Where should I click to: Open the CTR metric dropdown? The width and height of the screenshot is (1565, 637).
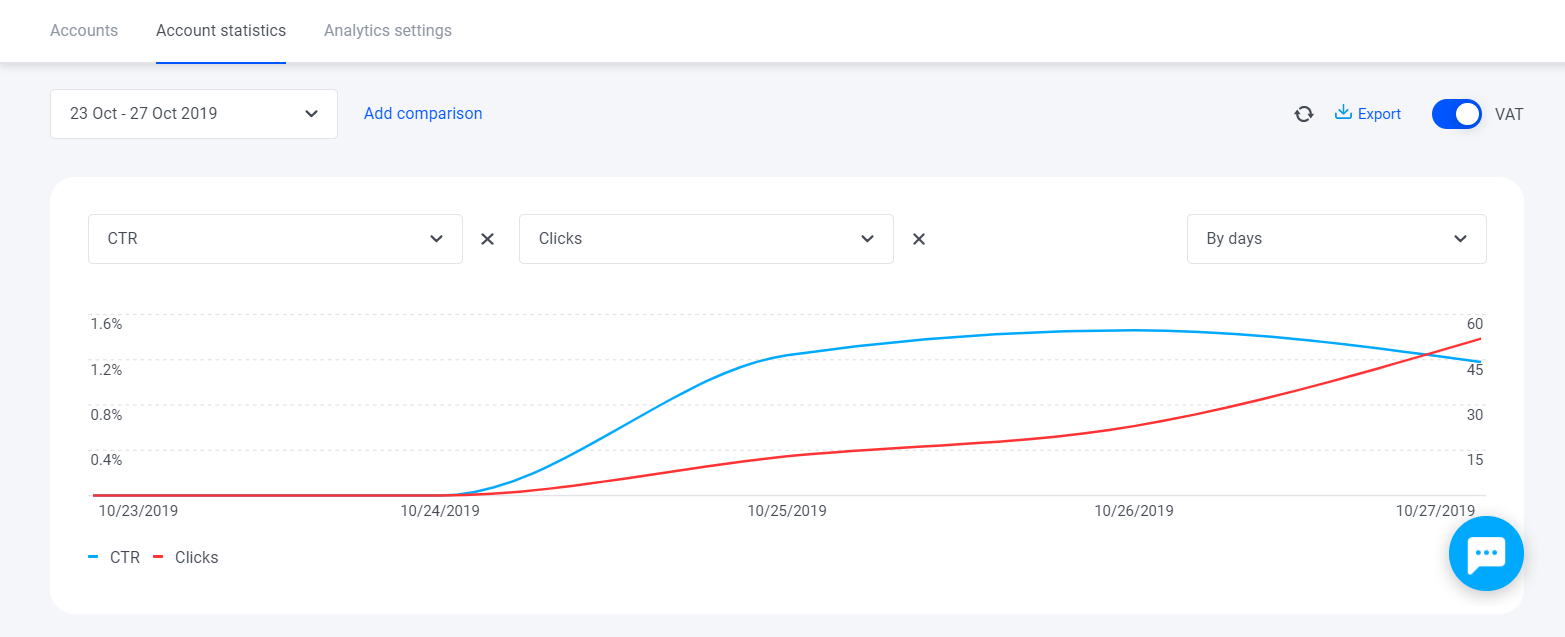point(275,239)
